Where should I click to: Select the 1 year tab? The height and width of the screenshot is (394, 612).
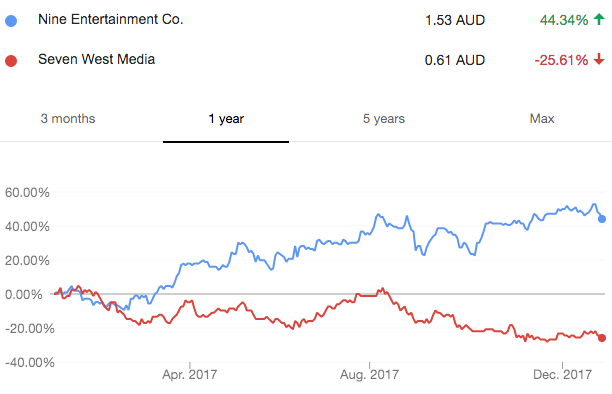click(x=226, y=119)
